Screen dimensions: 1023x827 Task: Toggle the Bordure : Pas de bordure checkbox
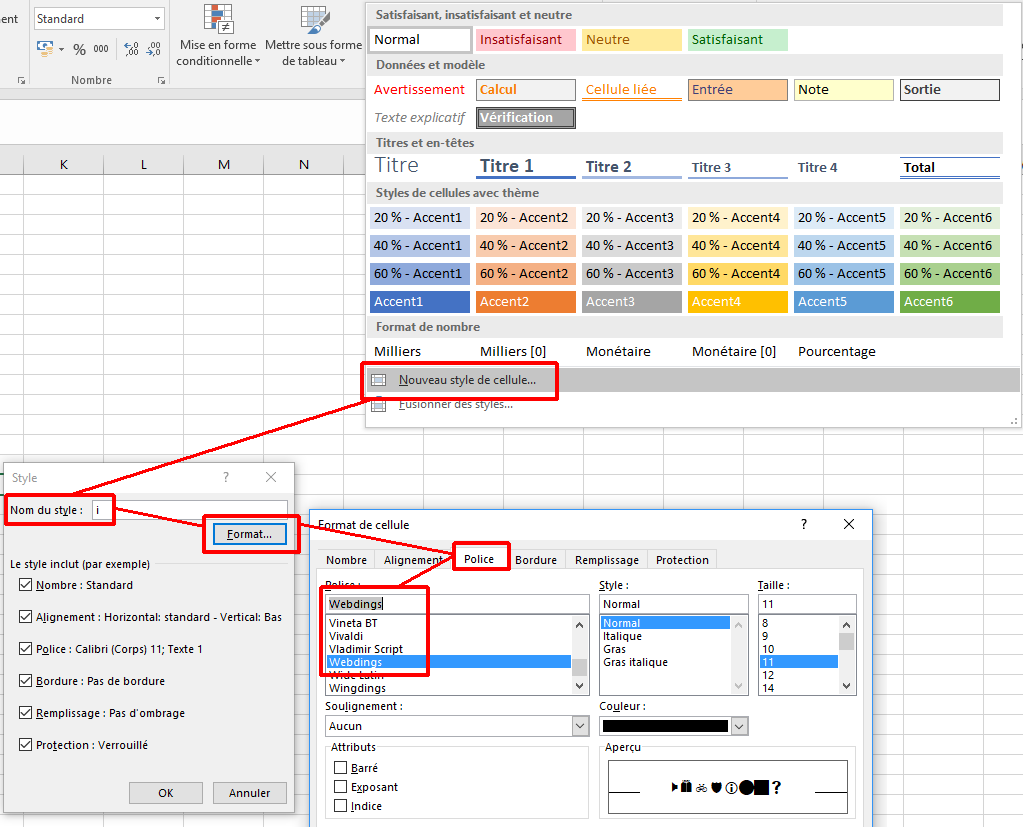click(x=25, y=681)
